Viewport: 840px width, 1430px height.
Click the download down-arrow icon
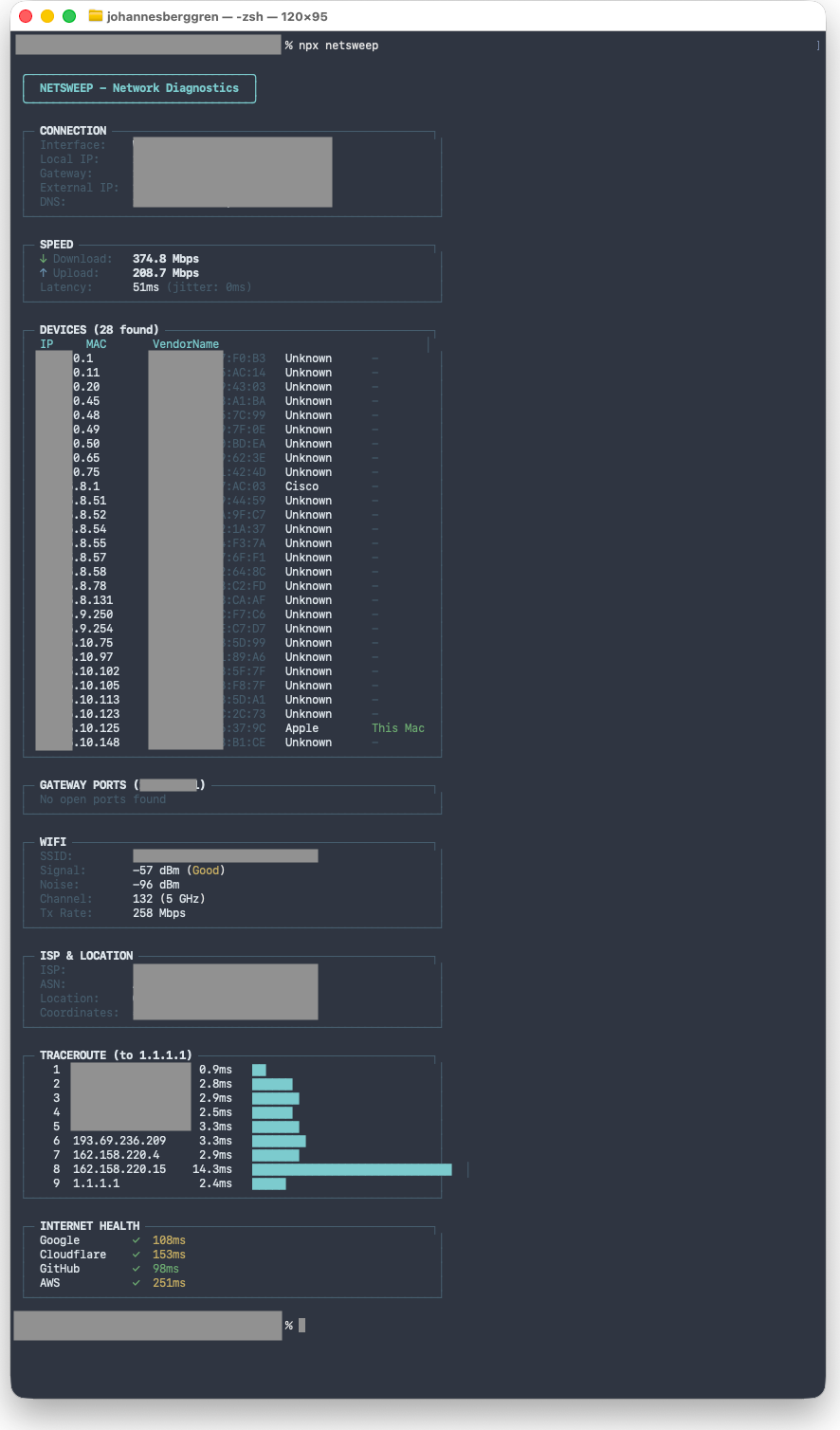pyautogui.click(x=44, y=259)
